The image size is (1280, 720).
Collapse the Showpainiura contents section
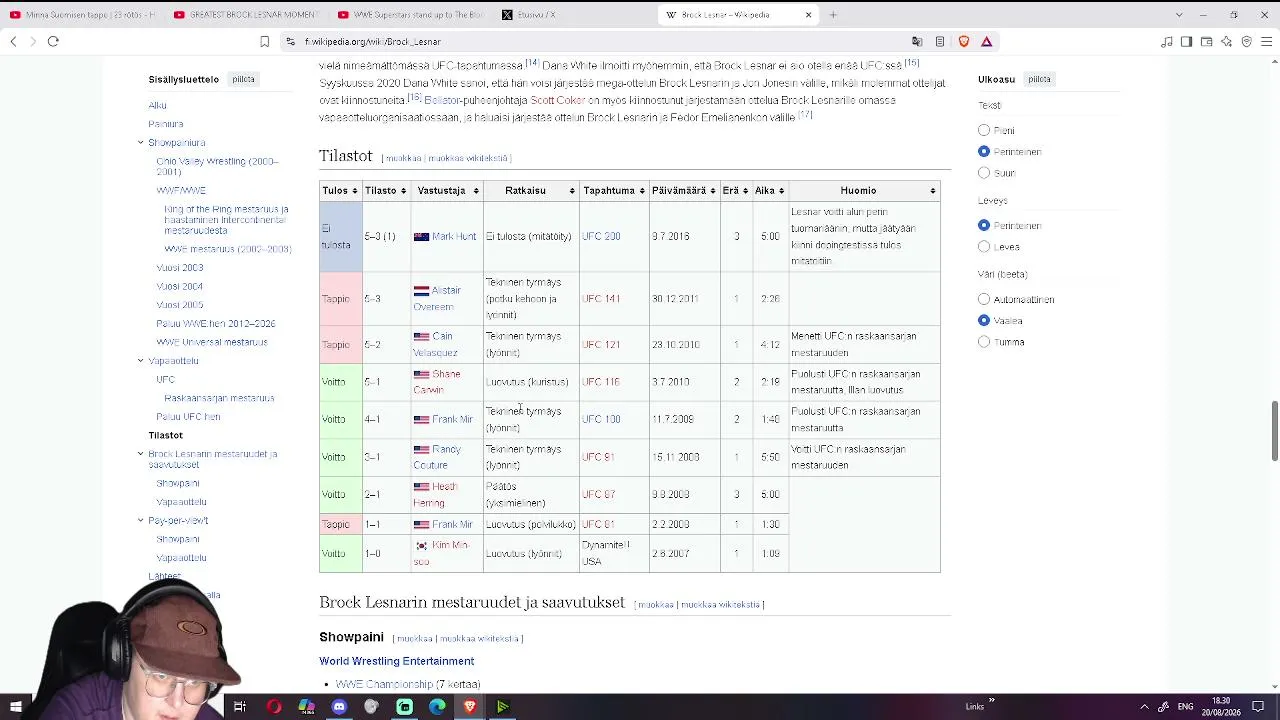pos(141,142)
